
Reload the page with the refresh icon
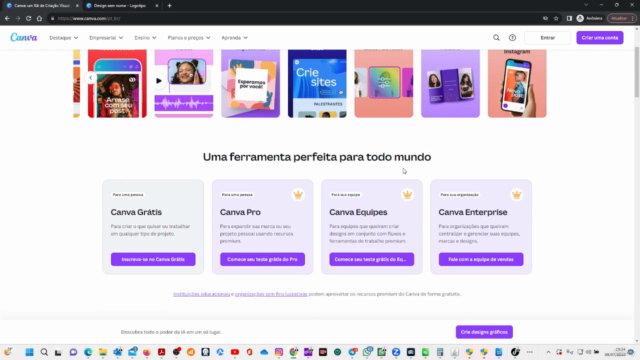tap(29, 18)
